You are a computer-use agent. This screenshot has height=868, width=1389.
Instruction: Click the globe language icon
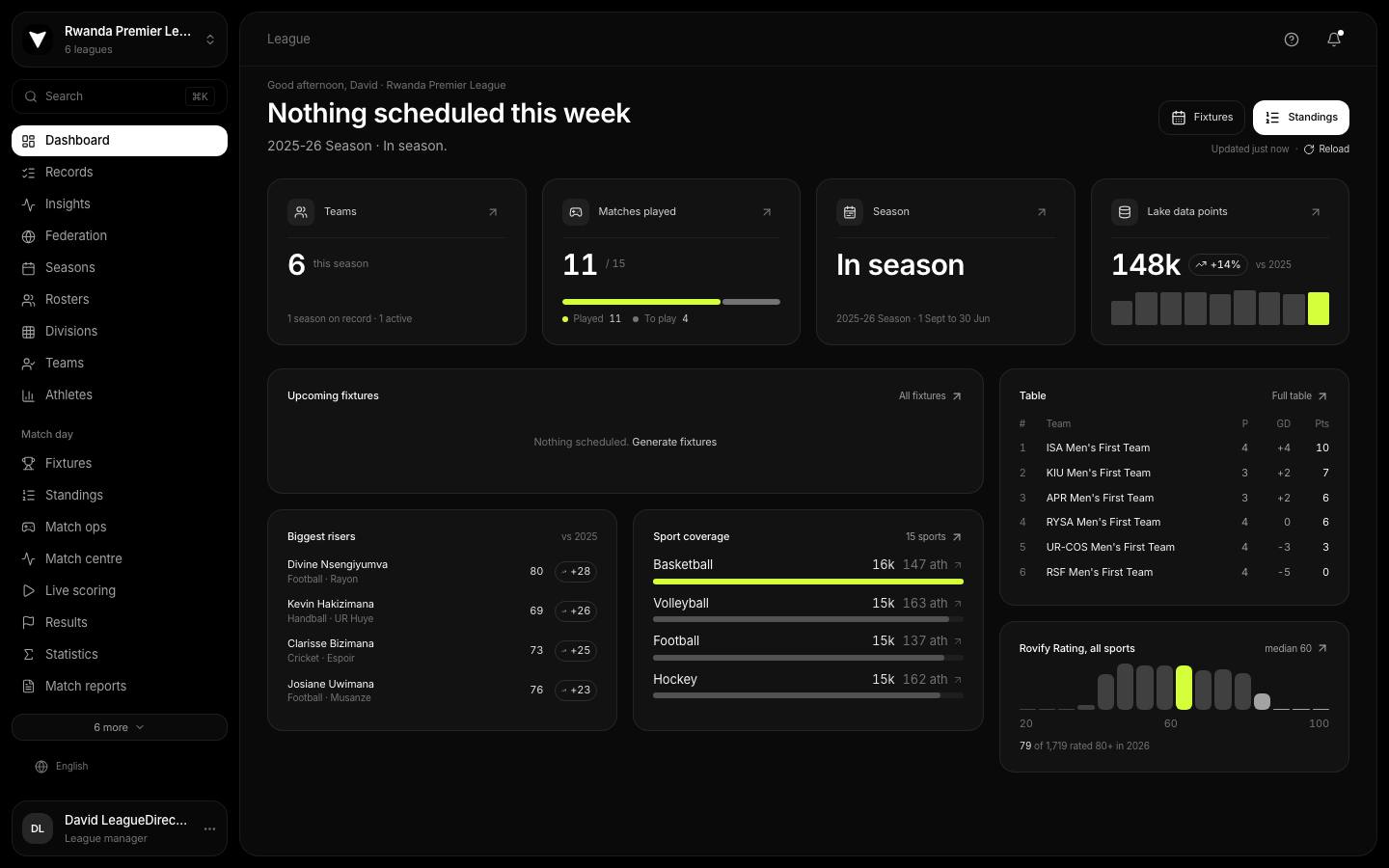(x=41, y=767)
